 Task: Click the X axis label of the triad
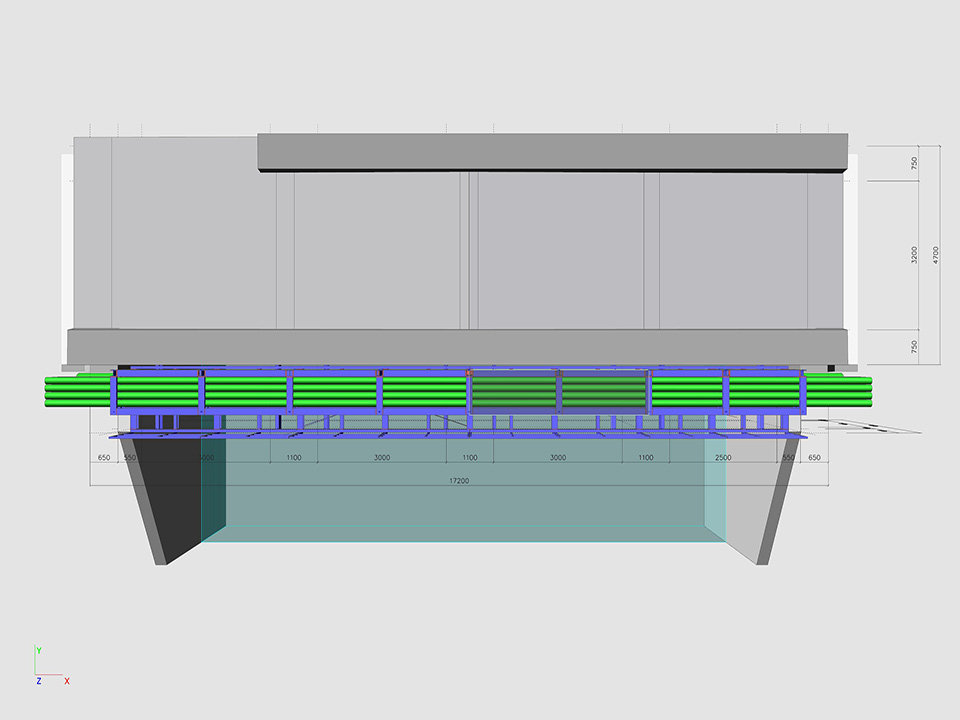67,681
